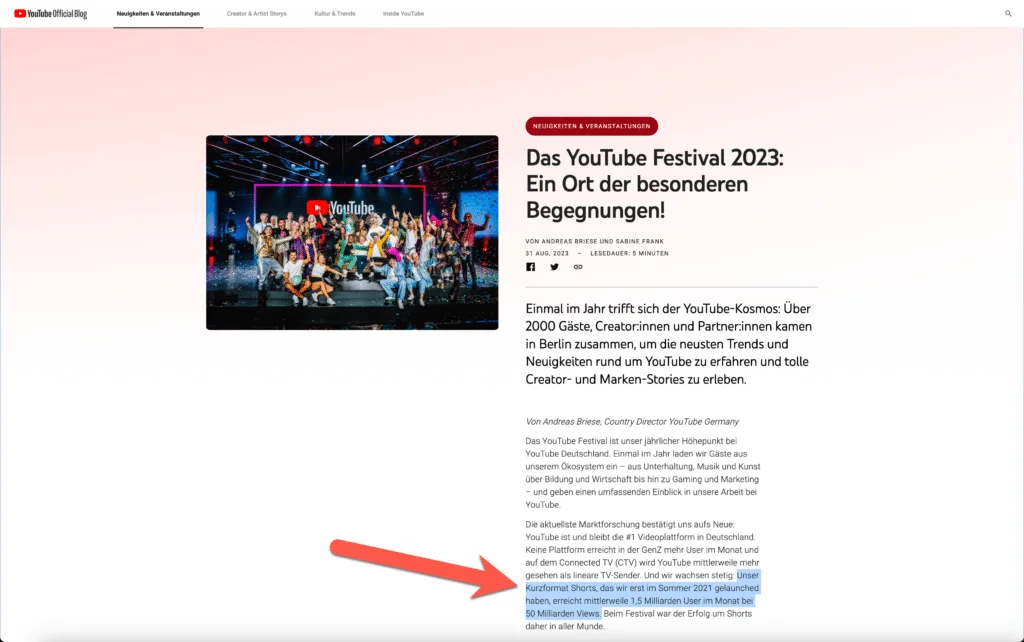Click the text Die aktuellste Marktforschung bestätigt
Screen dimensions: 1024x642
point(630,524)
